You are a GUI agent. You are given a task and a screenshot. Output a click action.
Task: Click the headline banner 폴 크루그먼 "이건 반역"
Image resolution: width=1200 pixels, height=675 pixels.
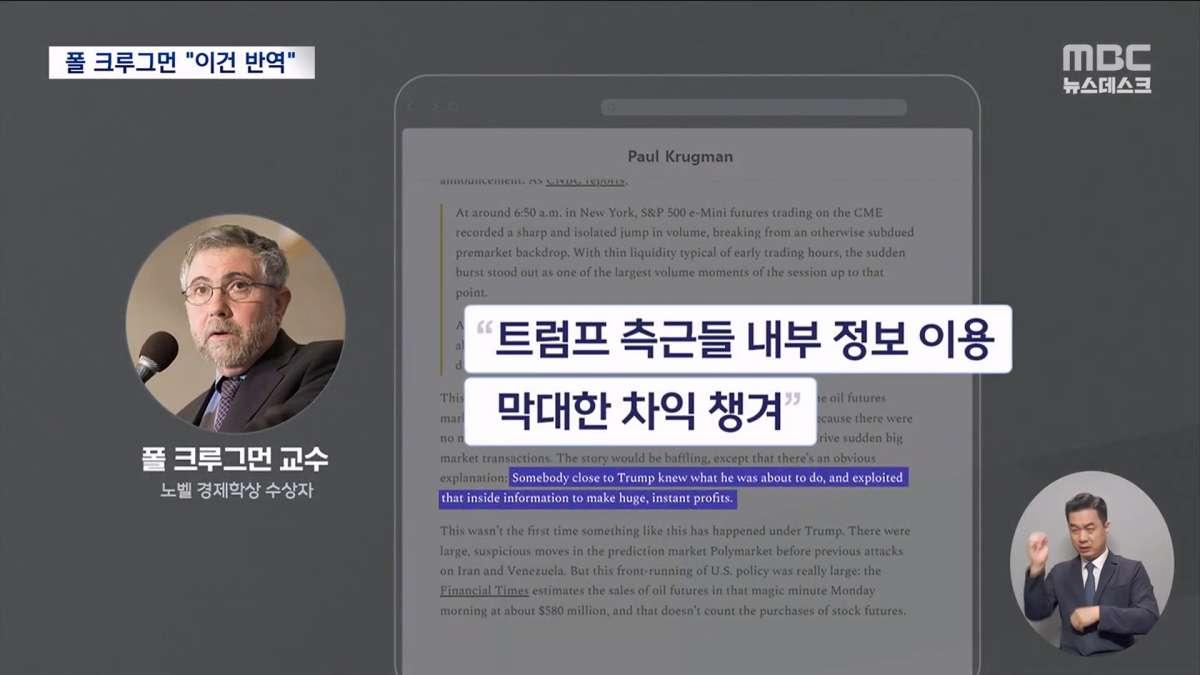pyautogui.click(x=181, y=63)
